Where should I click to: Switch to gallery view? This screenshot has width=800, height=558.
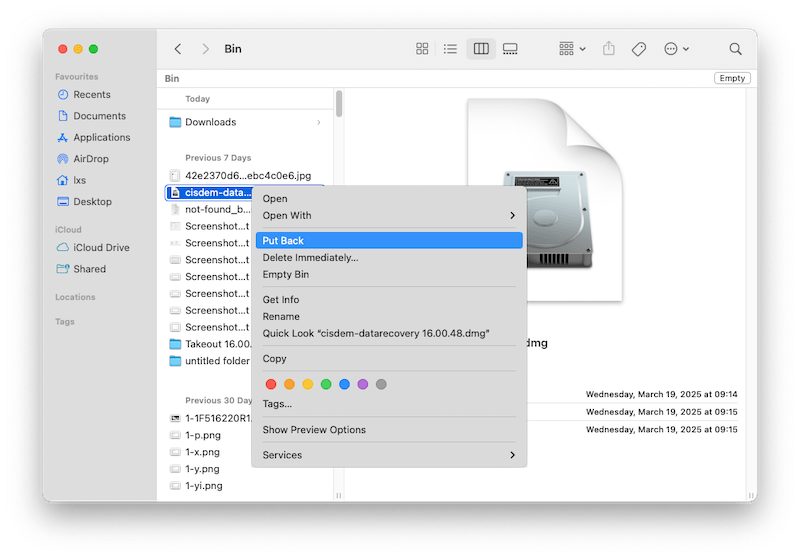[x=510, y=49]
